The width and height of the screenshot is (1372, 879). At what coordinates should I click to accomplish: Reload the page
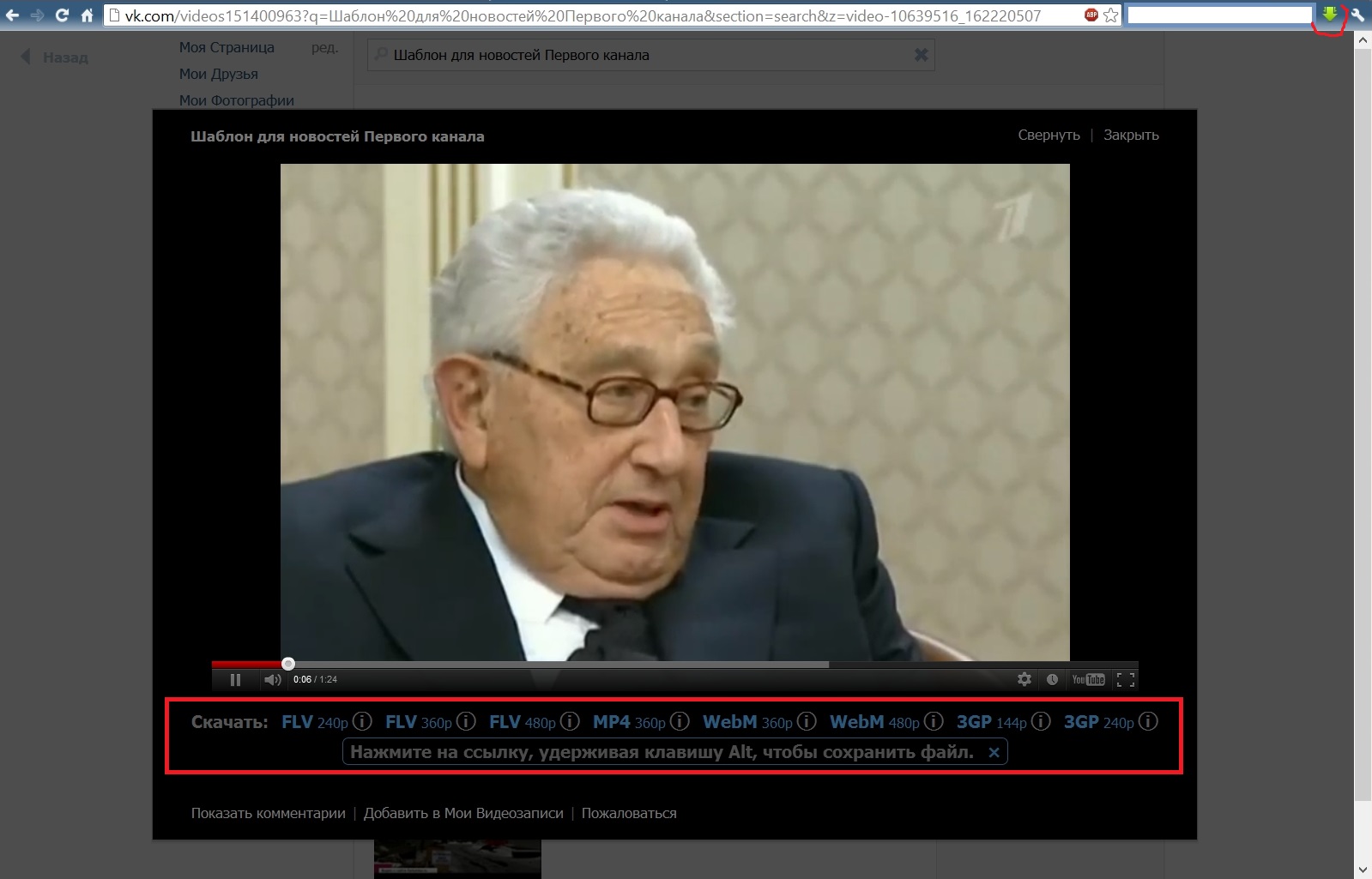tap(62, 15)
